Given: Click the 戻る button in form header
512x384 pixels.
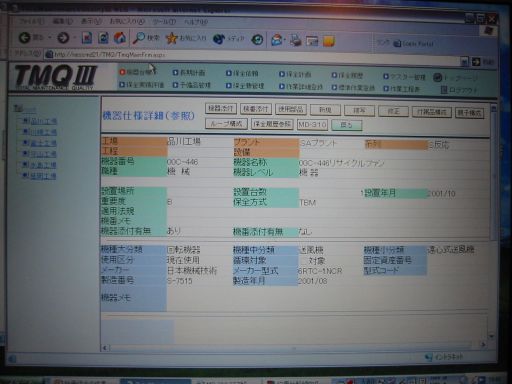Looking at the screenshot, I should coord(347,125).
